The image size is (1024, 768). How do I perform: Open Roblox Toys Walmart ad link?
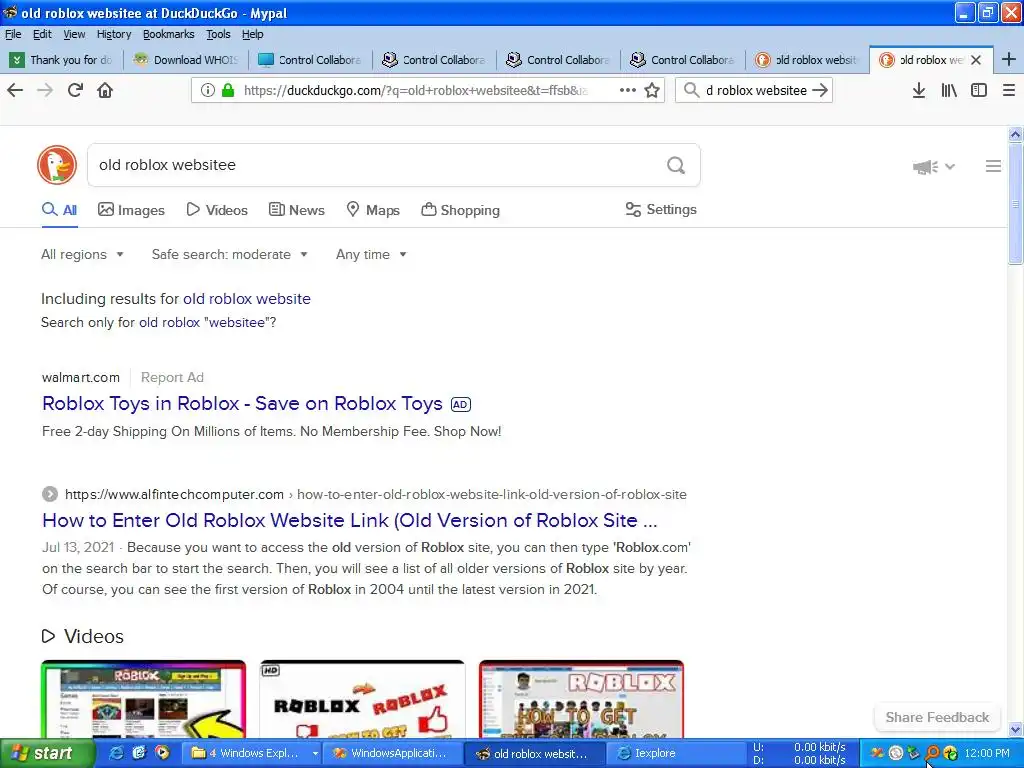pos(242,404)
